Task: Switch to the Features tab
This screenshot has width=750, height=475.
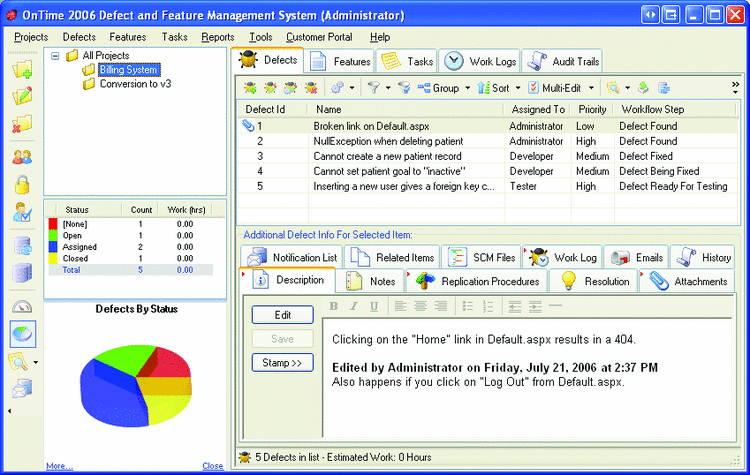Action: tap(340, 61)
